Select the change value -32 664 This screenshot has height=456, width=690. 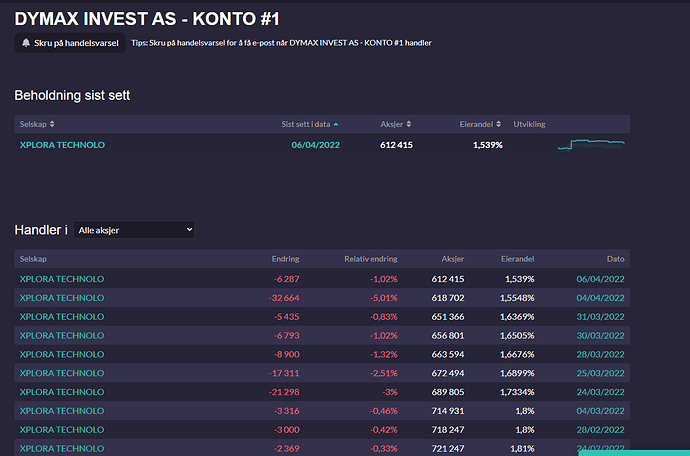tap(284, 298)
